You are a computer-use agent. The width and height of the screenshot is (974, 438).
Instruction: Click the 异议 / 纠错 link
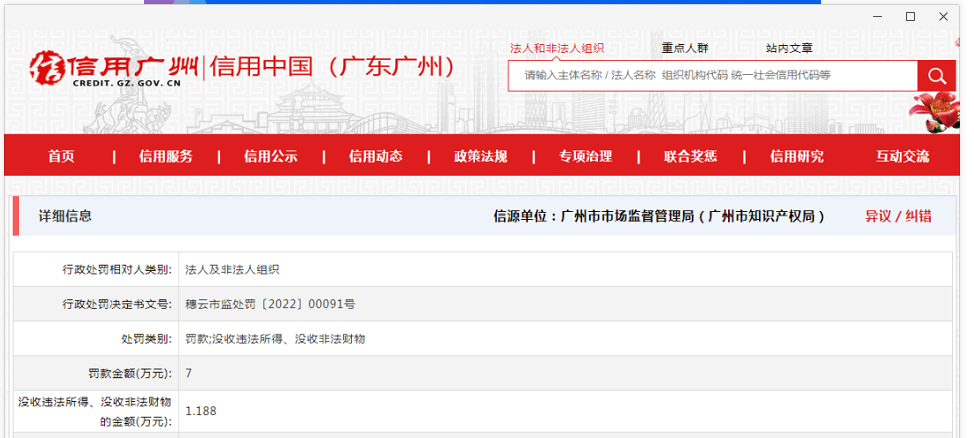click(x=898, y=216)
